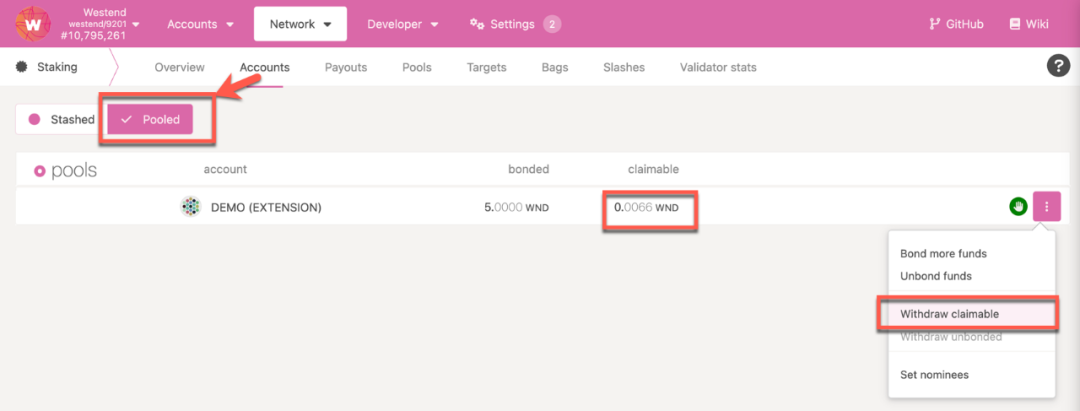The width and height of the screenshot is (1080, 411).
Task: Open the GitHub link
Action: (x=956, y=24)
